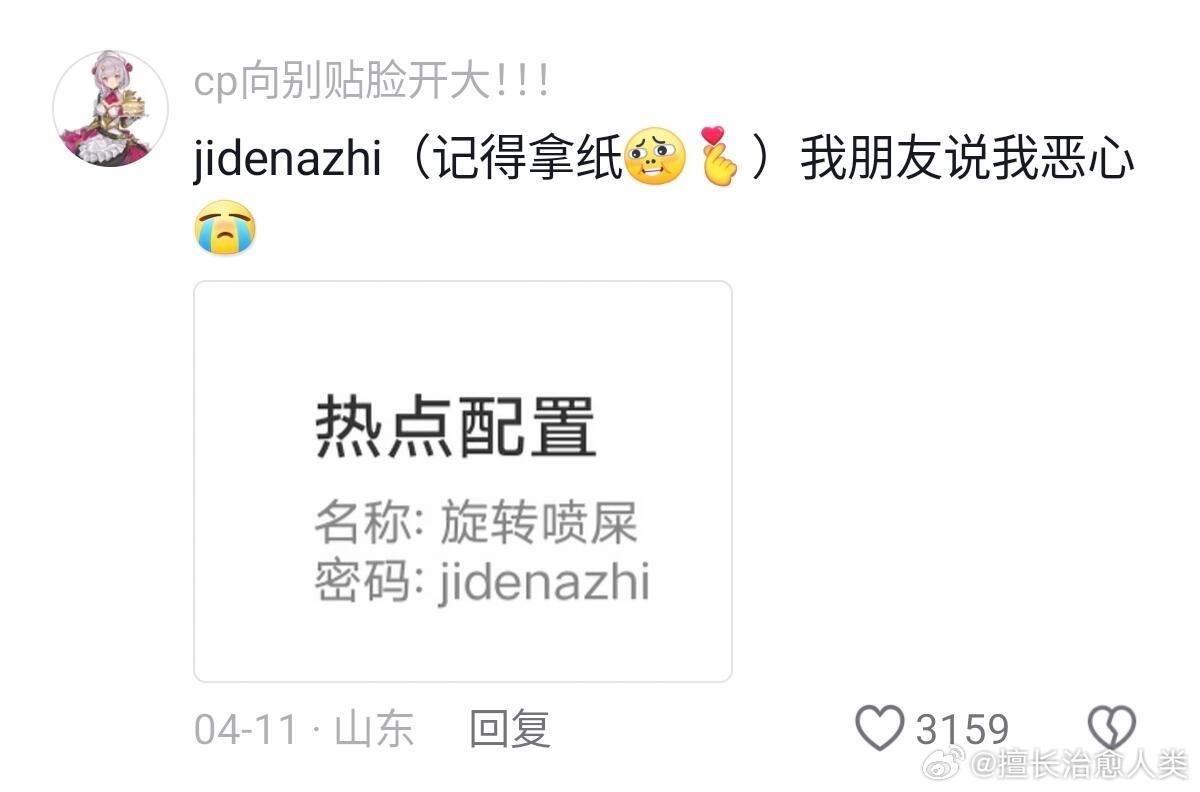Click the 我朋友说我恶心 comment text
This screenshot has width=1200, height=792.
pos(967,160)
